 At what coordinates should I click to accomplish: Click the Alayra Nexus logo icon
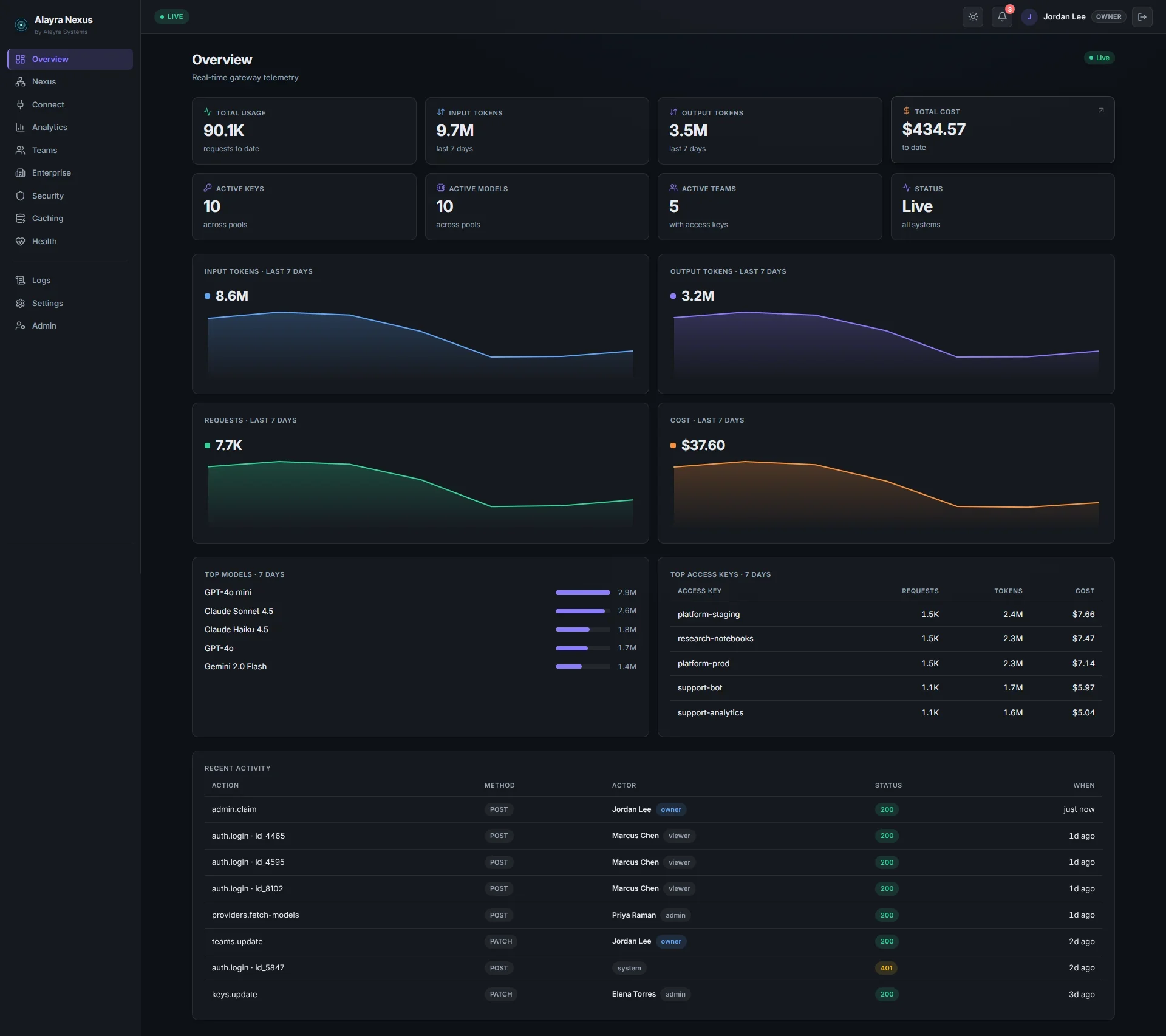[21, 25]
